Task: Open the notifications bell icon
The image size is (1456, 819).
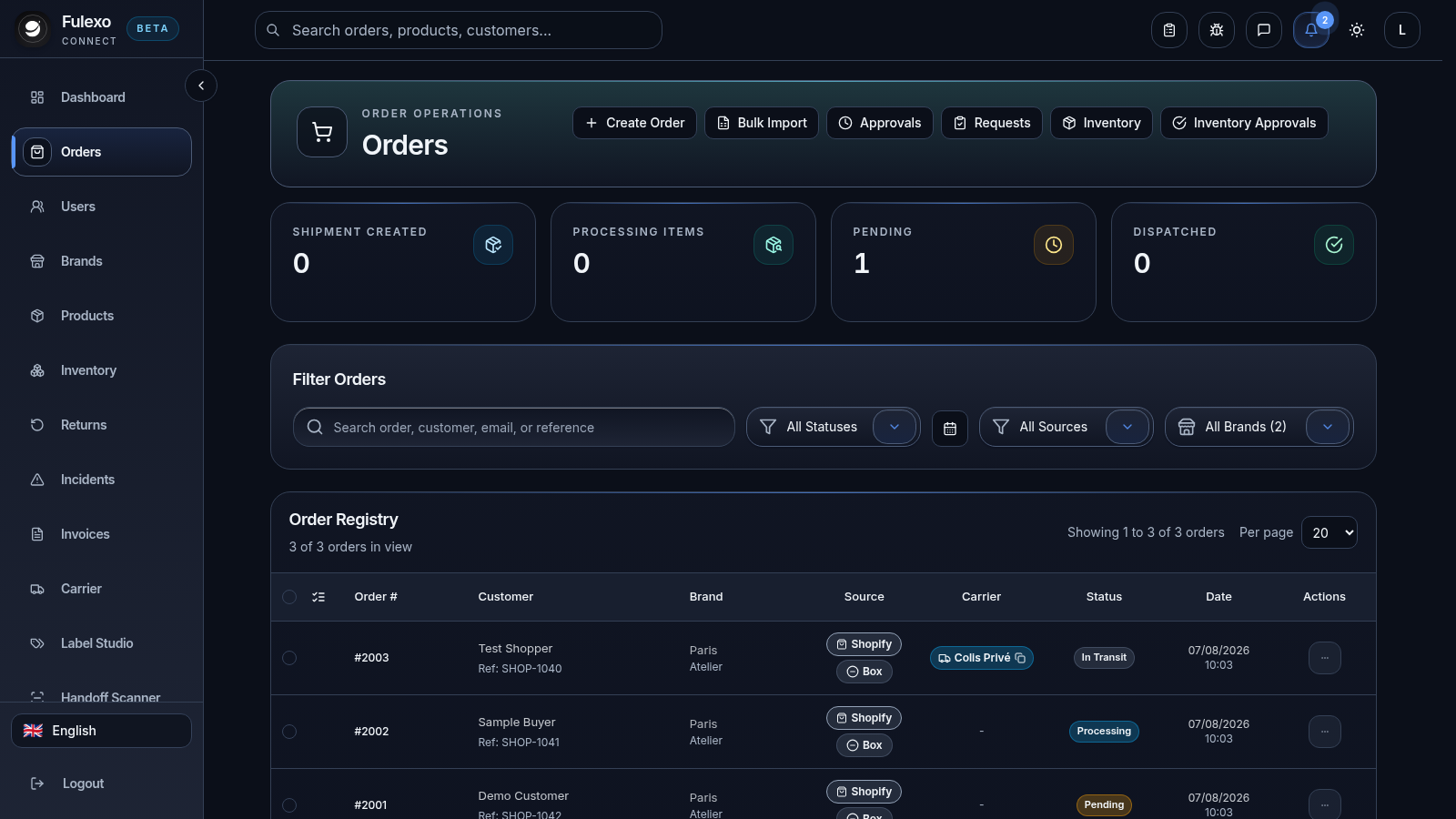Action: click(x=1310, y=30)
